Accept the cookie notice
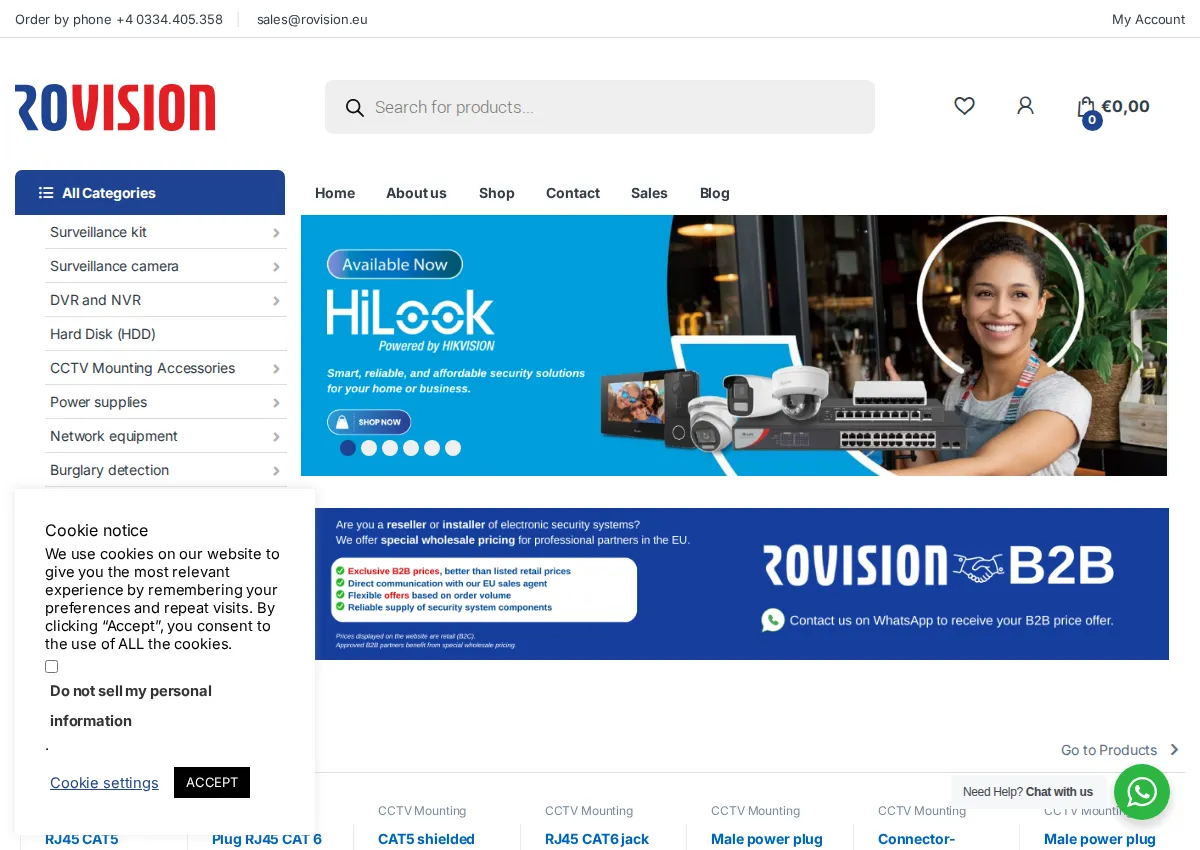 (212, 782)
